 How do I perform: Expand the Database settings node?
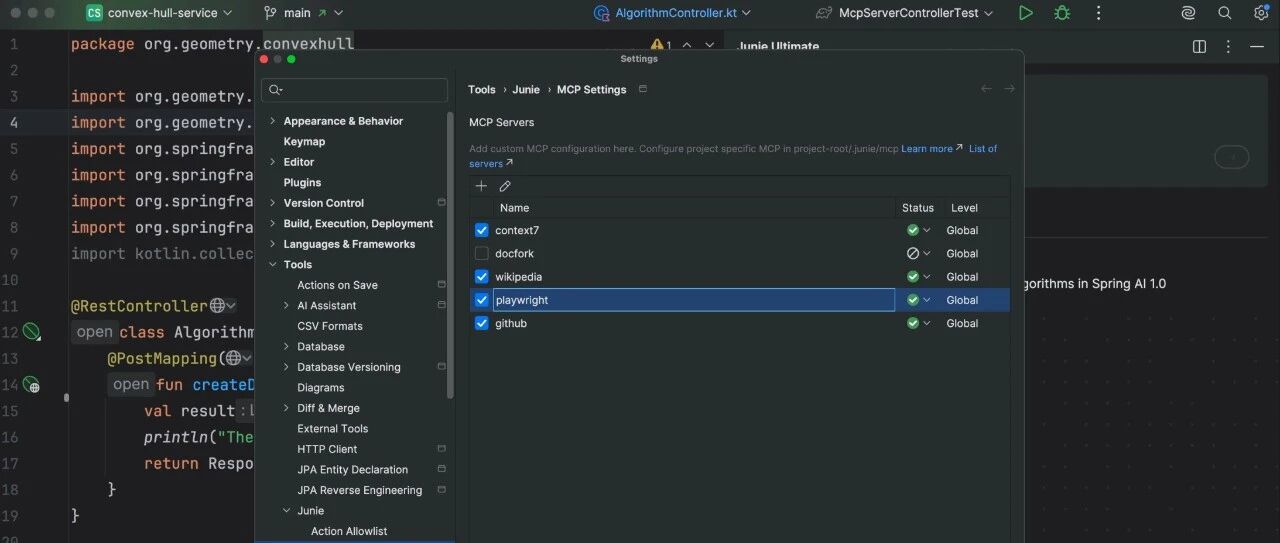[287, 347]
